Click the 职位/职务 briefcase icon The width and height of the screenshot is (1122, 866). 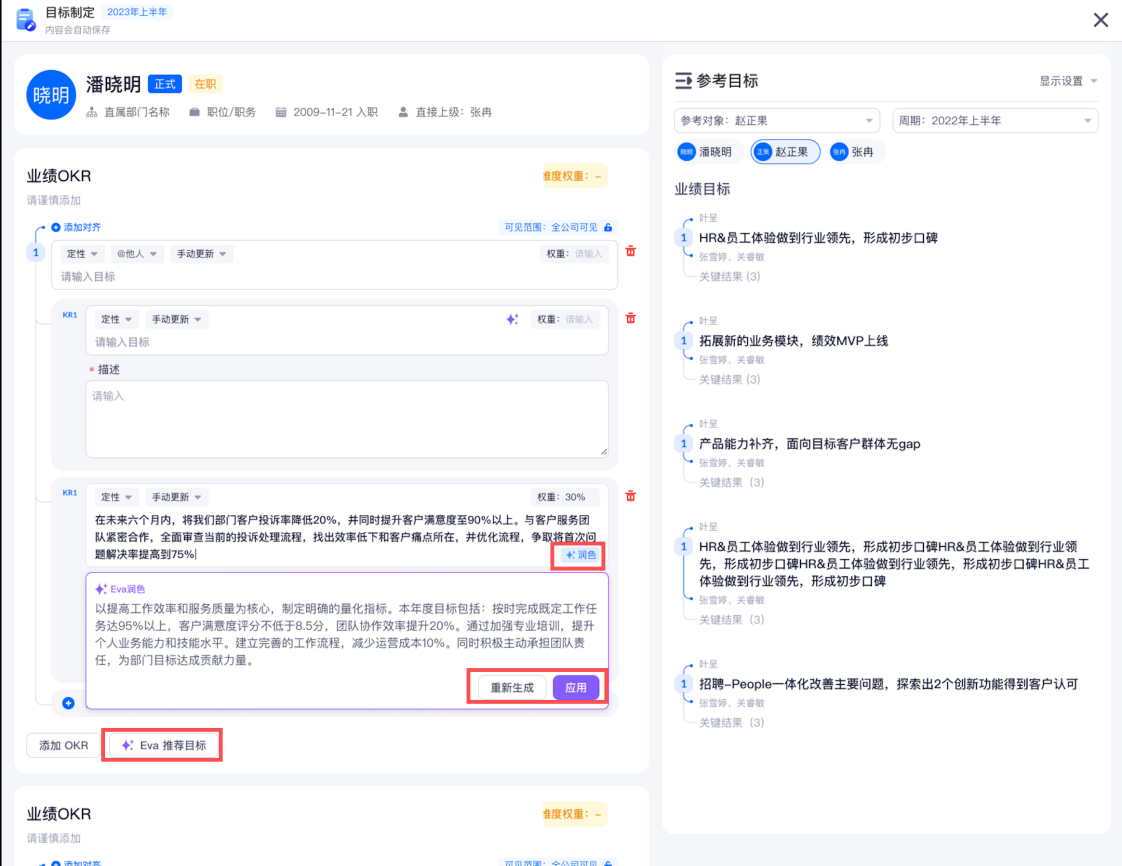[194, 112]
